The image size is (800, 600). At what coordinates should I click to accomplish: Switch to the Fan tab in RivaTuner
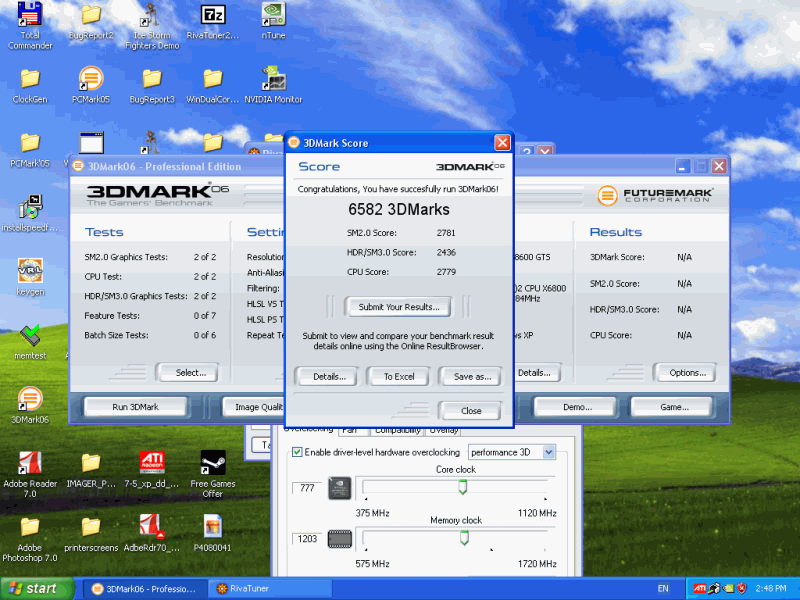click(x=352, y=431)
